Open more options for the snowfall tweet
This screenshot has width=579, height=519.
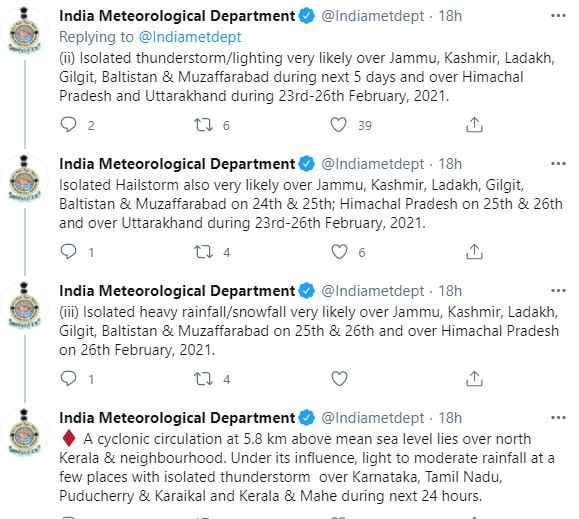coord(558,291)
